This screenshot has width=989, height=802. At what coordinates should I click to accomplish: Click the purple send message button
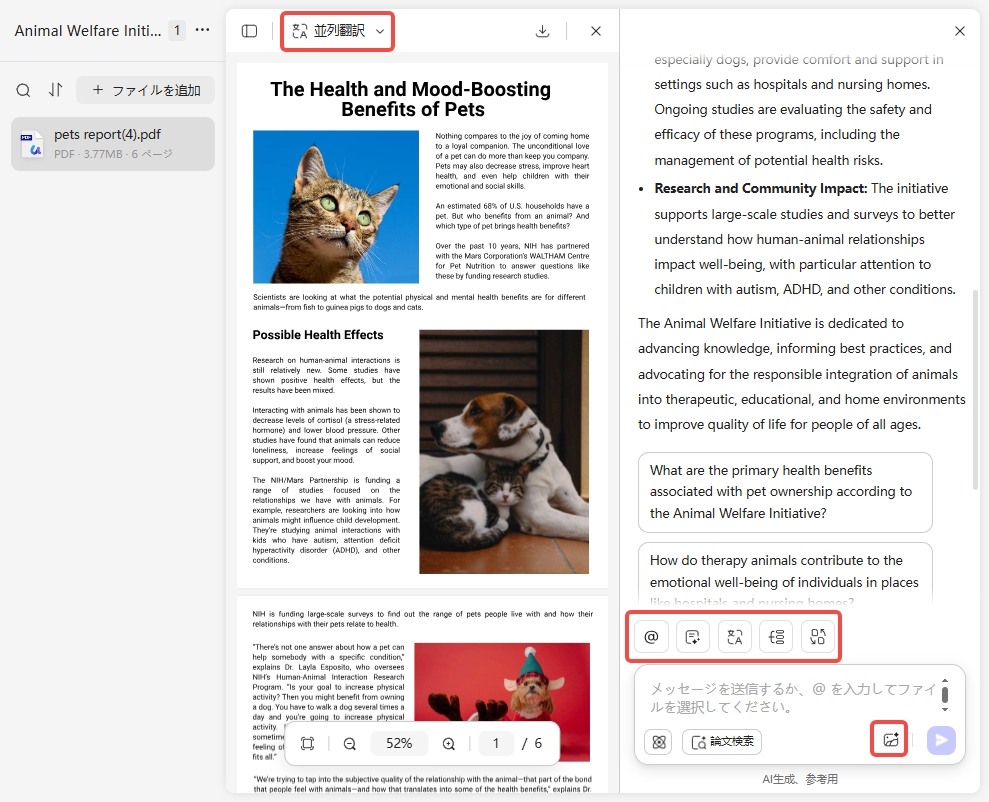[941, 740]
